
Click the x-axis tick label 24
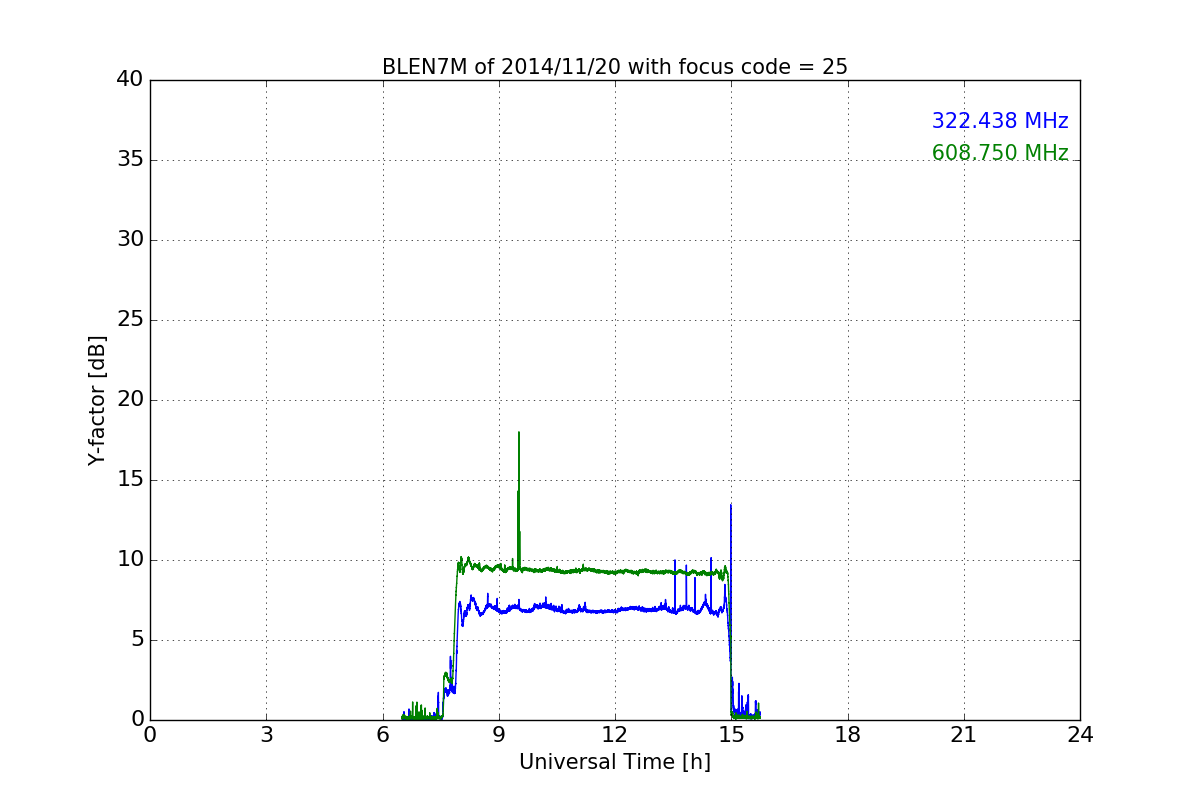point(1080,735)
